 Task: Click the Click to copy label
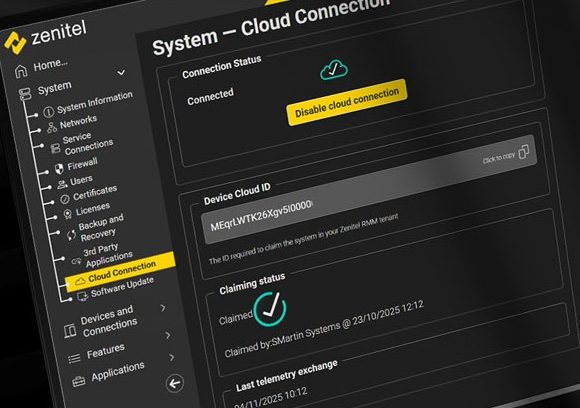499,158
